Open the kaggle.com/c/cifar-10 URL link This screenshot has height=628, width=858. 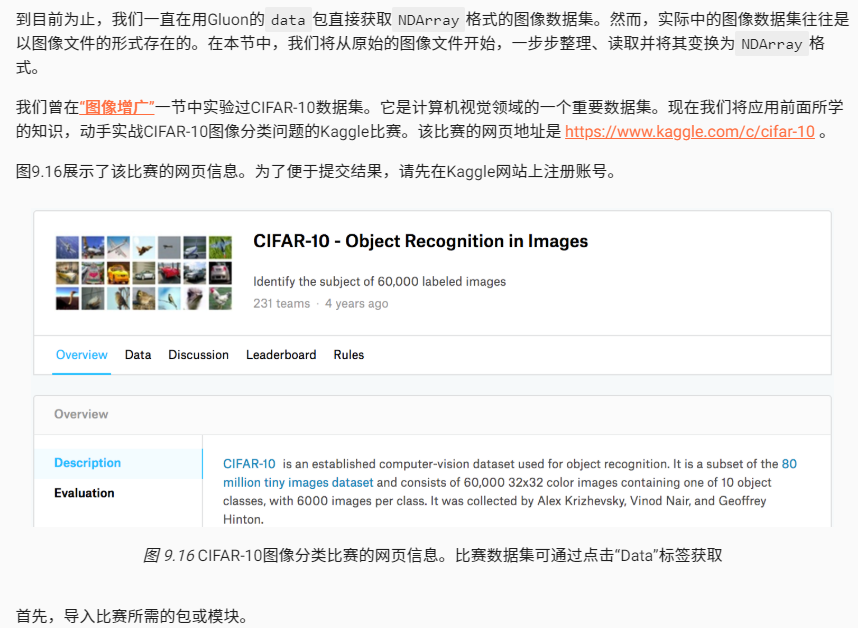(x=689, y=131)
